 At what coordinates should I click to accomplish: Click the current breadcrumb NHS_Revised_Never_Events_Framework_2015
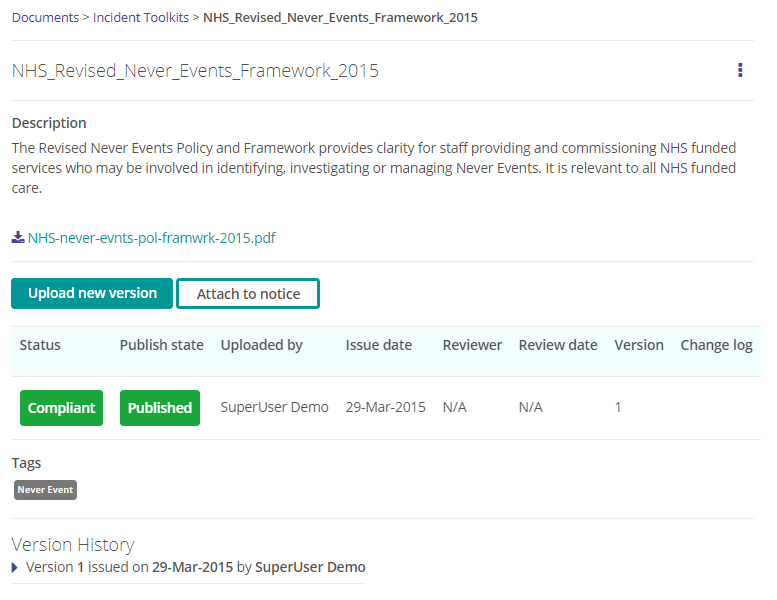click(340, 17)
